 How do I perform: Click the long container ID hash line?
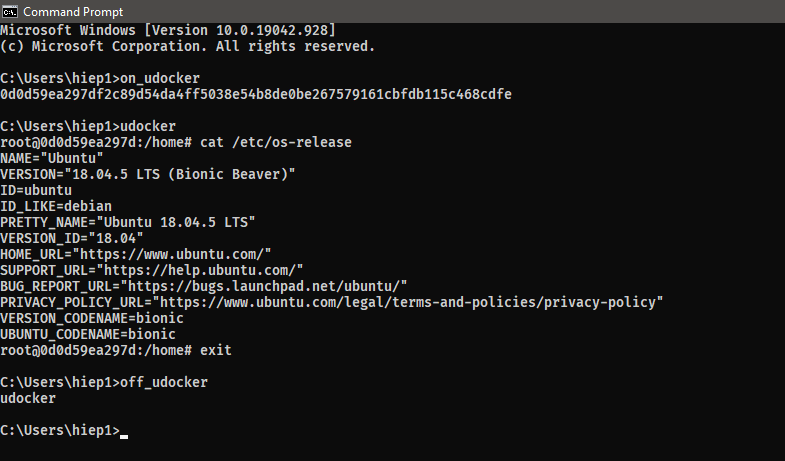point(257,94)
